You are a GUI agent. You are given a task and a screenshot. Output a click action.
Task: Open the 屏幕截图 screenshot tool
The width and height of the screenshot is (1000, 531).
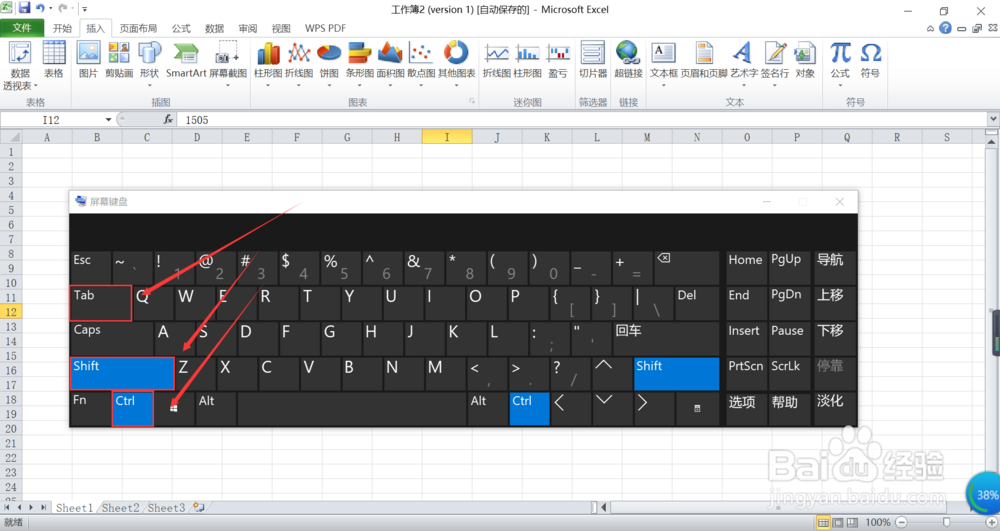click(228, 64)
